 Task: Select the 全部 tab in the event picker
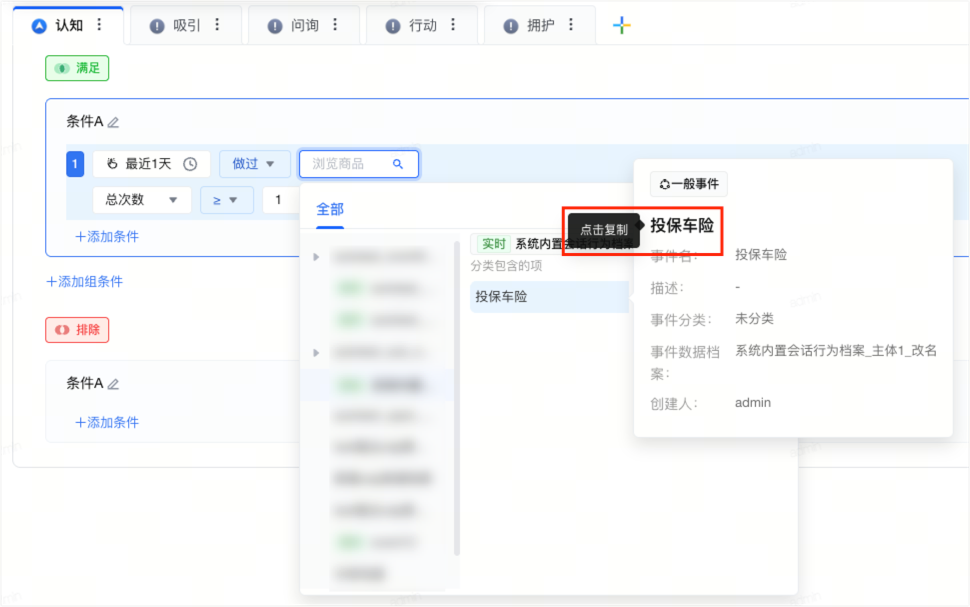330,209
